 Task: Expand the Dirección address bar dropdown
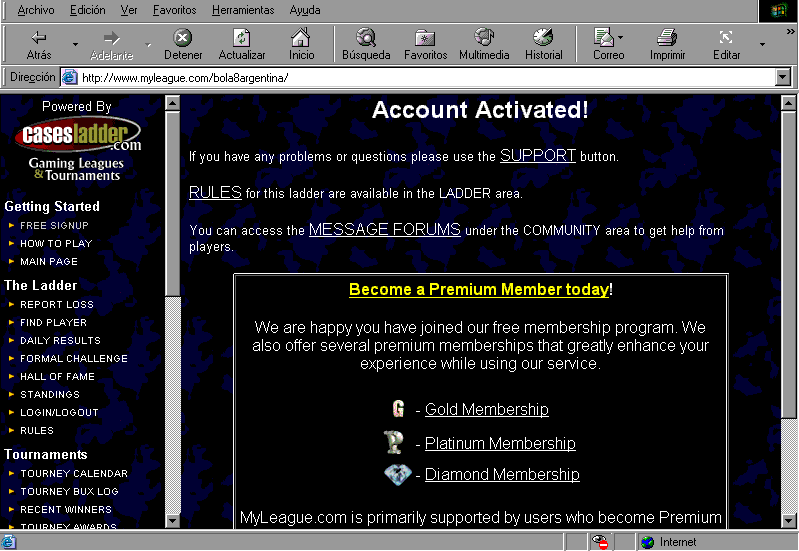coord(782,77)
